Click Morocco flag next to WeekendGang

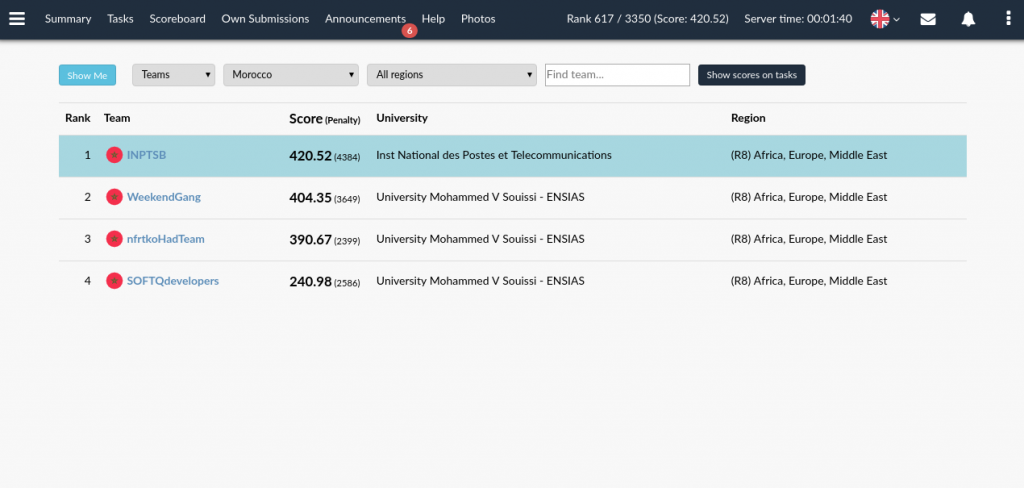coord(114,197)
